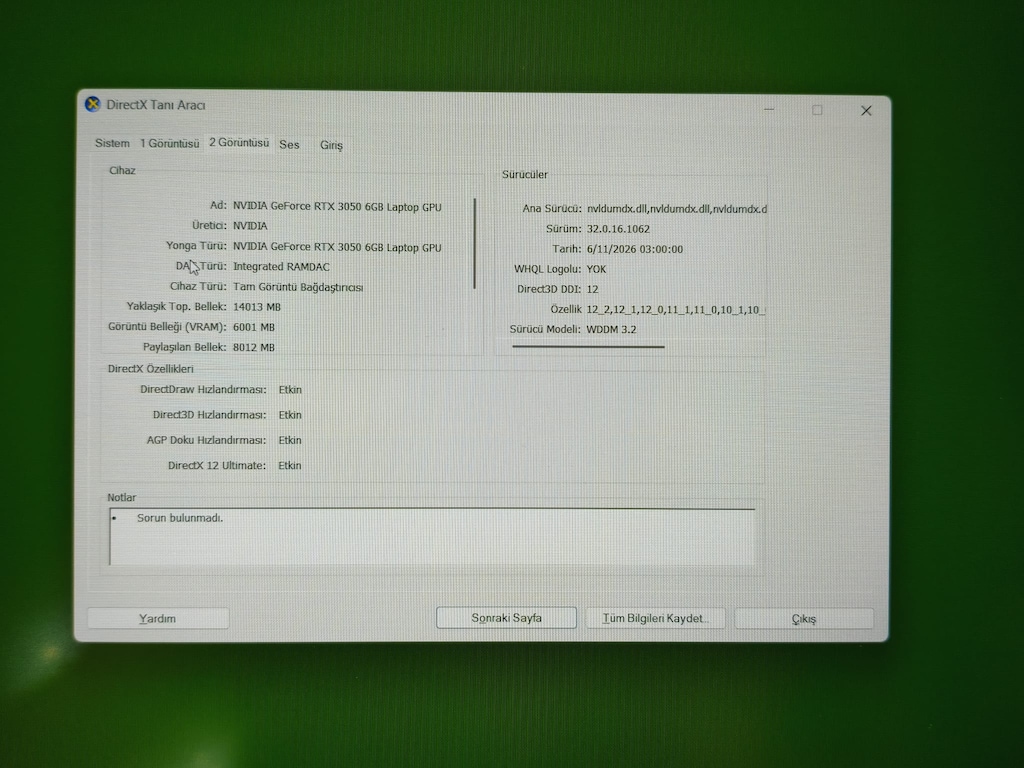Minimize the DirectX Tanı Aracı window
Screen dimensions: 1024x768
[x=769, y=110]
